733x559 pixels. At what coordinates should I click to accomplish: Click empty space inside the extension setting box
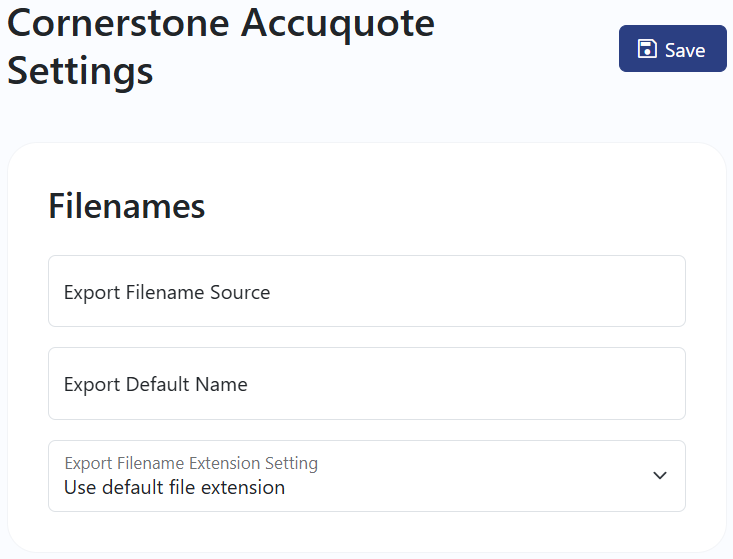point(467,476)
